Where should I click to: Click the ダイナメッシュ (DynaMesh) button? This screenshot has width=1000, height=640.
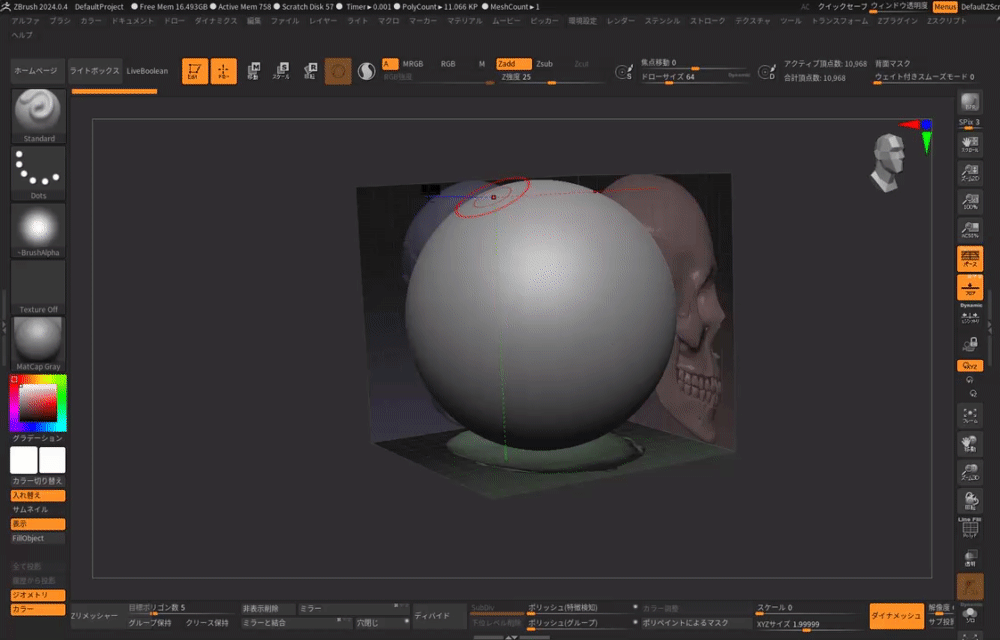click(x=896, y=615)
